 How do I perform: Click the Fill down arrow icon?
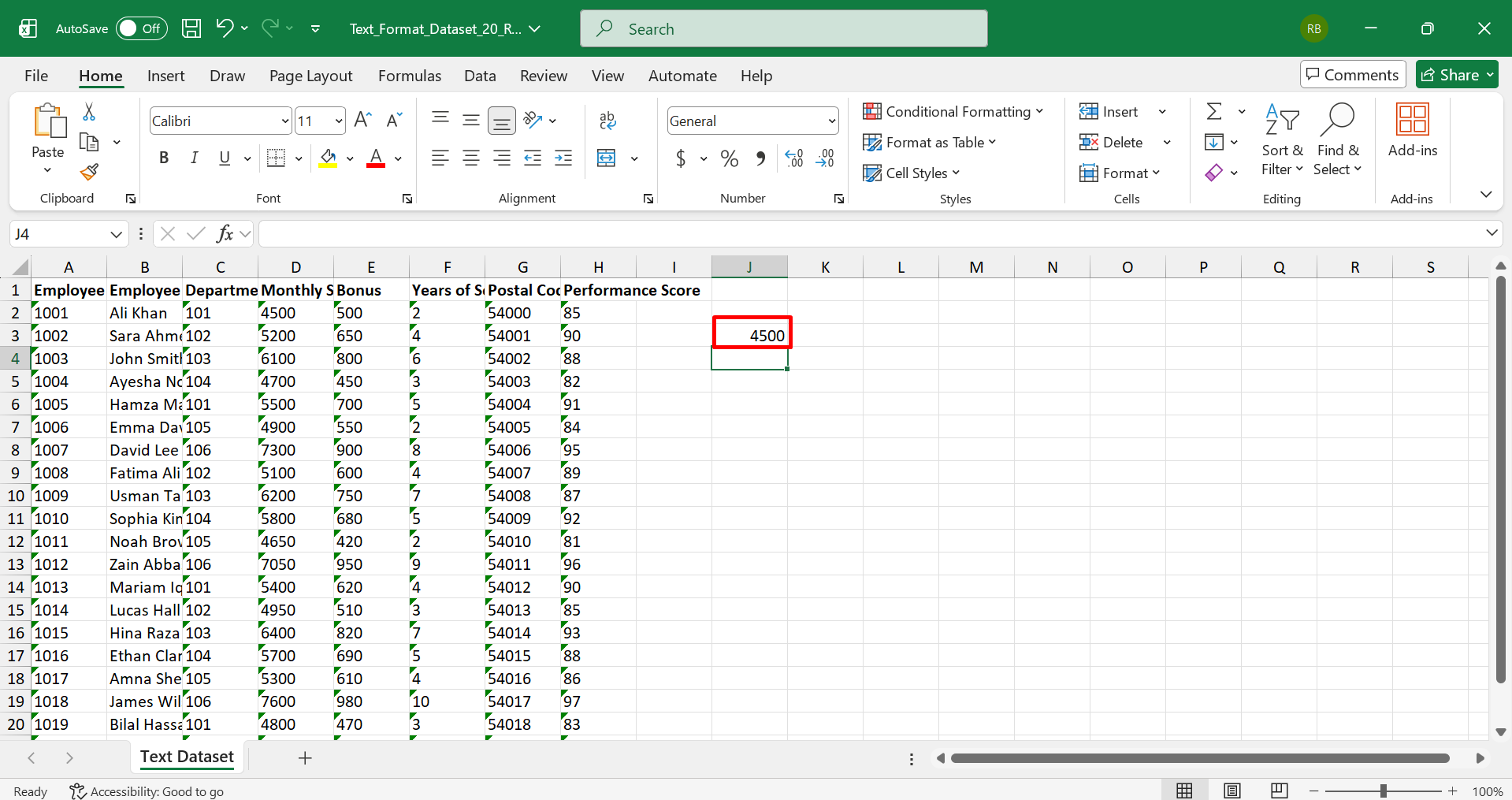tap(1214, 142)
